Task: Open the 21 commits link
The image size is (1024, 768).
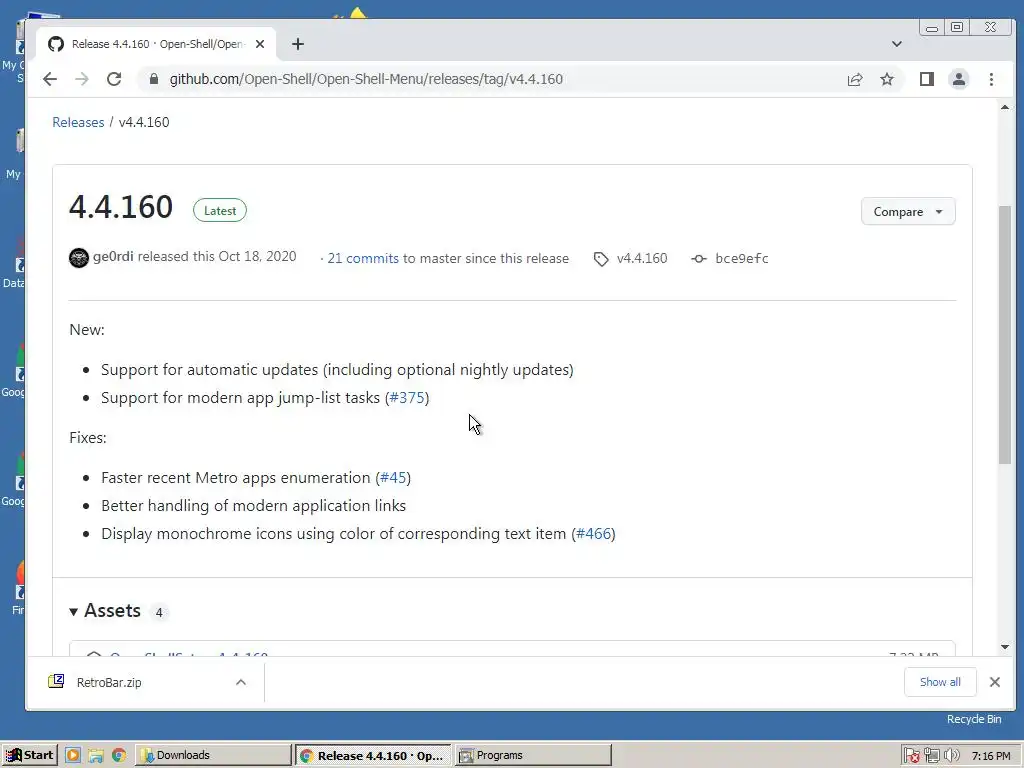Action: tap(362, 258)
